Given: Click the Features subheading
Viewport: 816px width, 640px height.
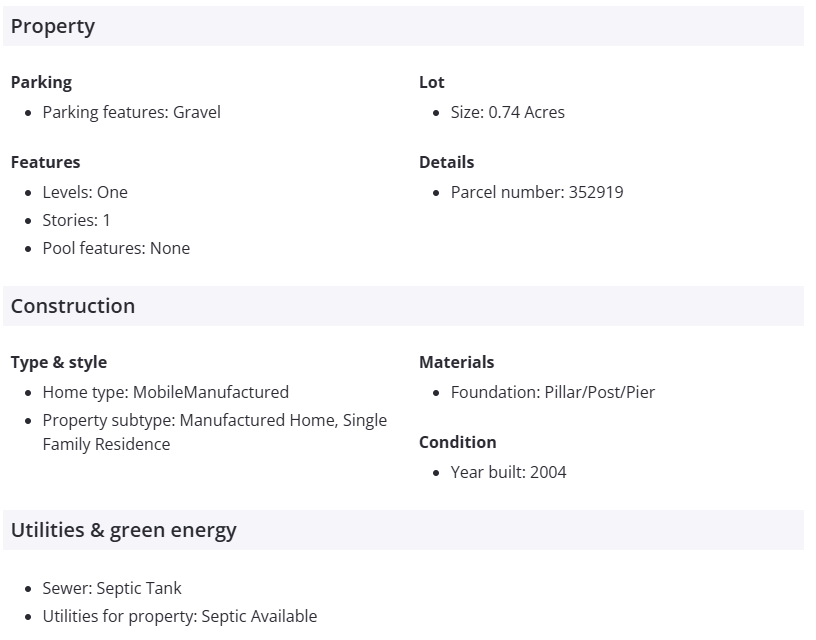Looking at the screenshot, I should coord(45,162).
